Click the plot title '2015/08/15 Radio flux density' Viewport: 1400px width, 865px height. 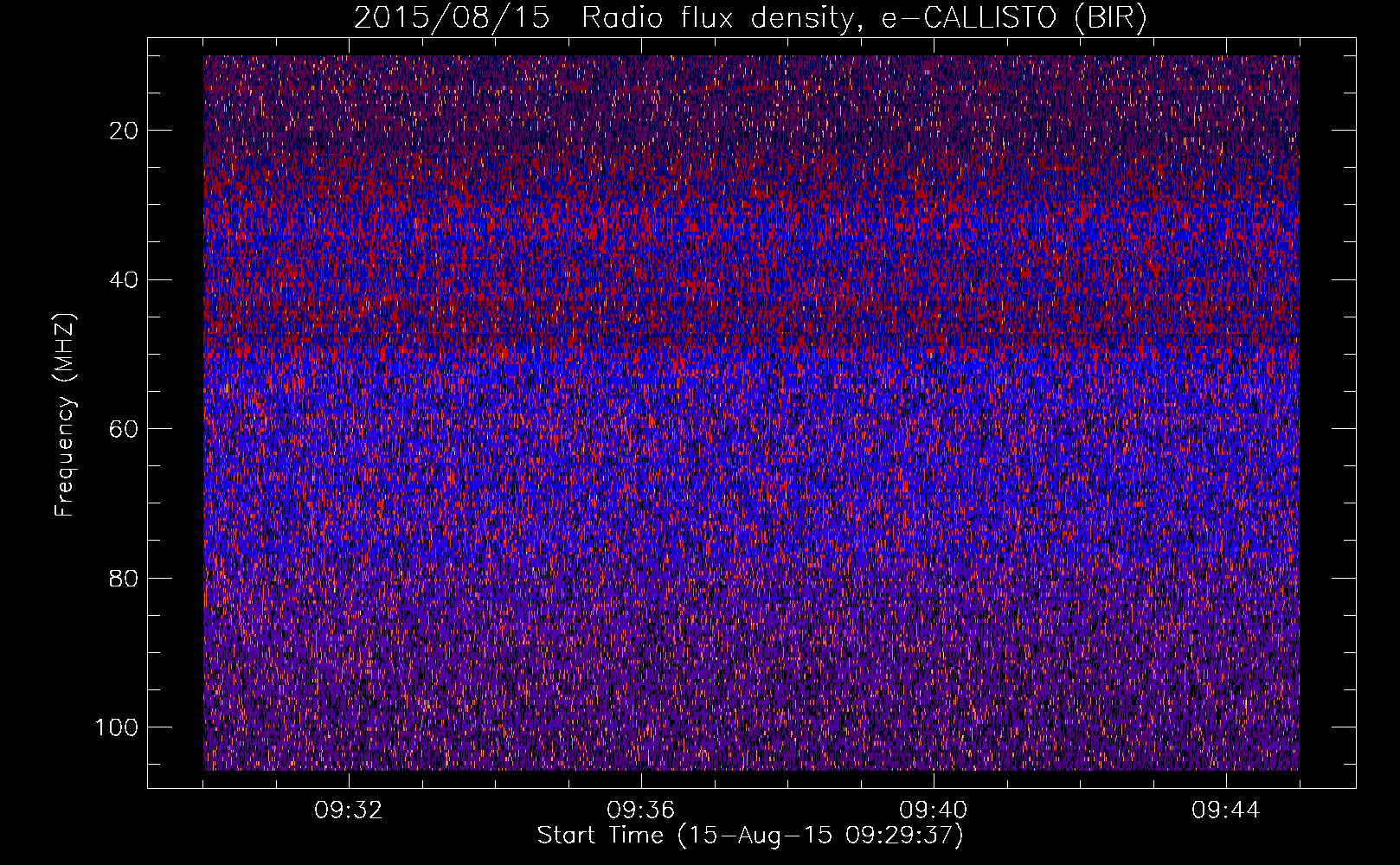[x=750, y=18]
